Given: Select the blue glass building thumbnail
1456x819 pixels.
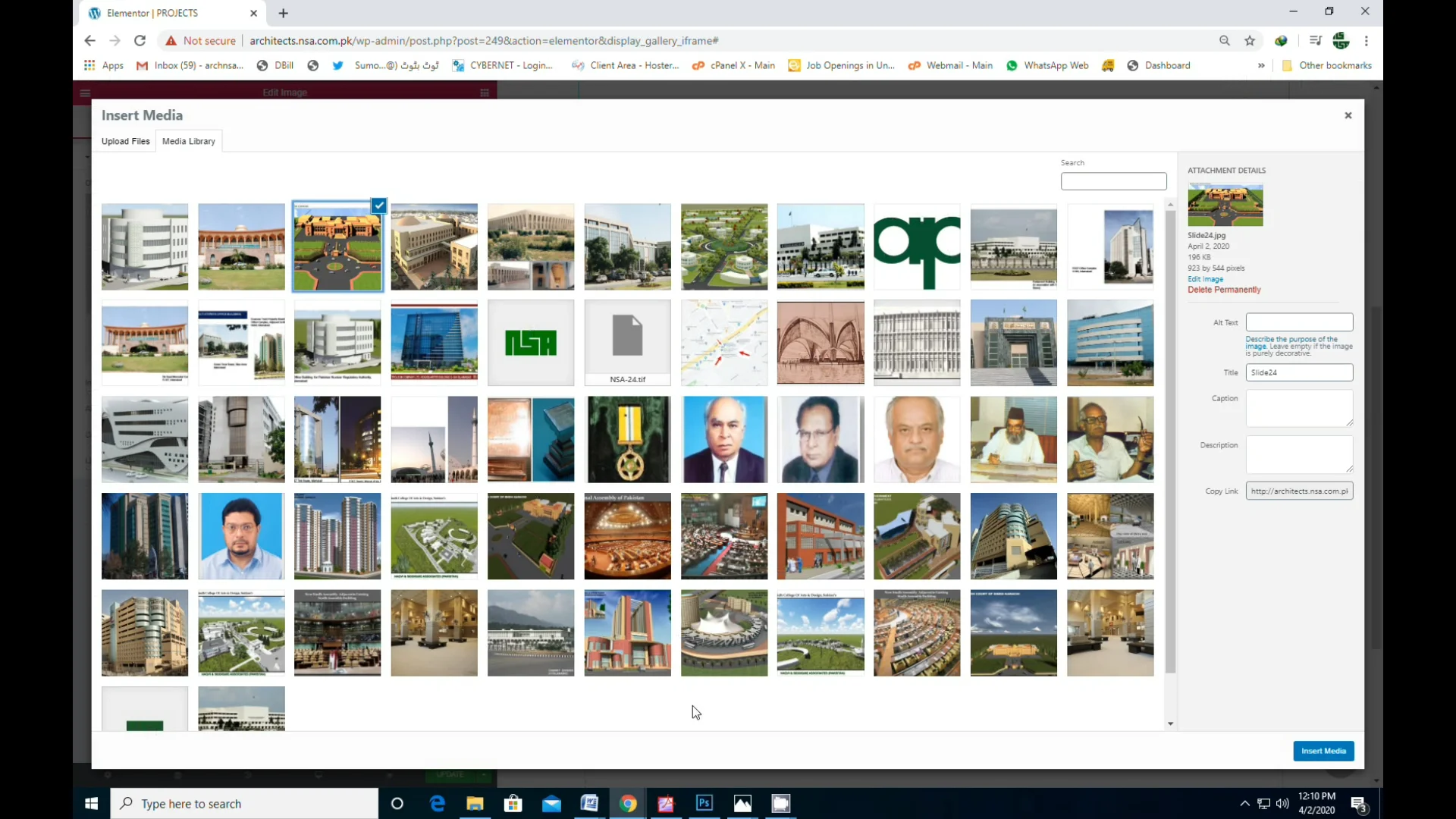Looking at the screenshot, I should [435, 343].
